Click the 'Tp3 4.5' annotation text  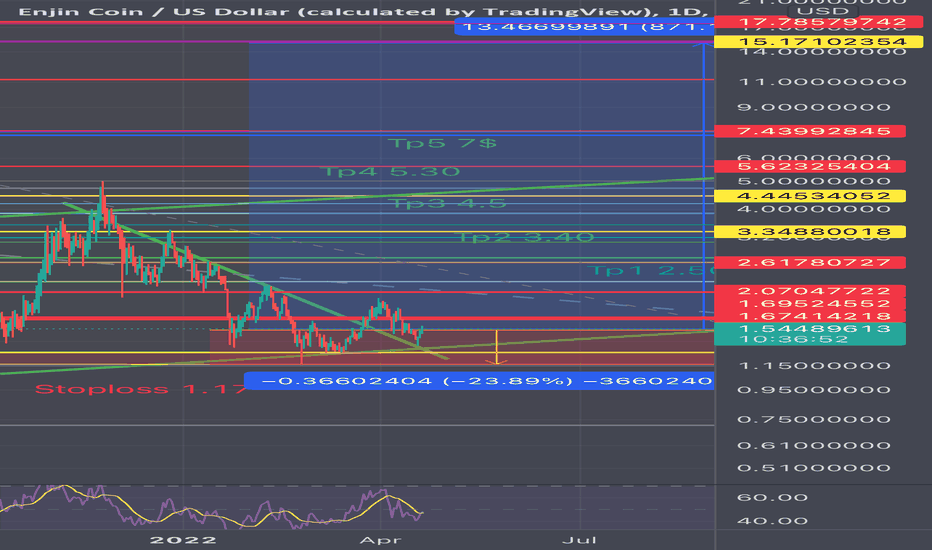pos(447,203)
